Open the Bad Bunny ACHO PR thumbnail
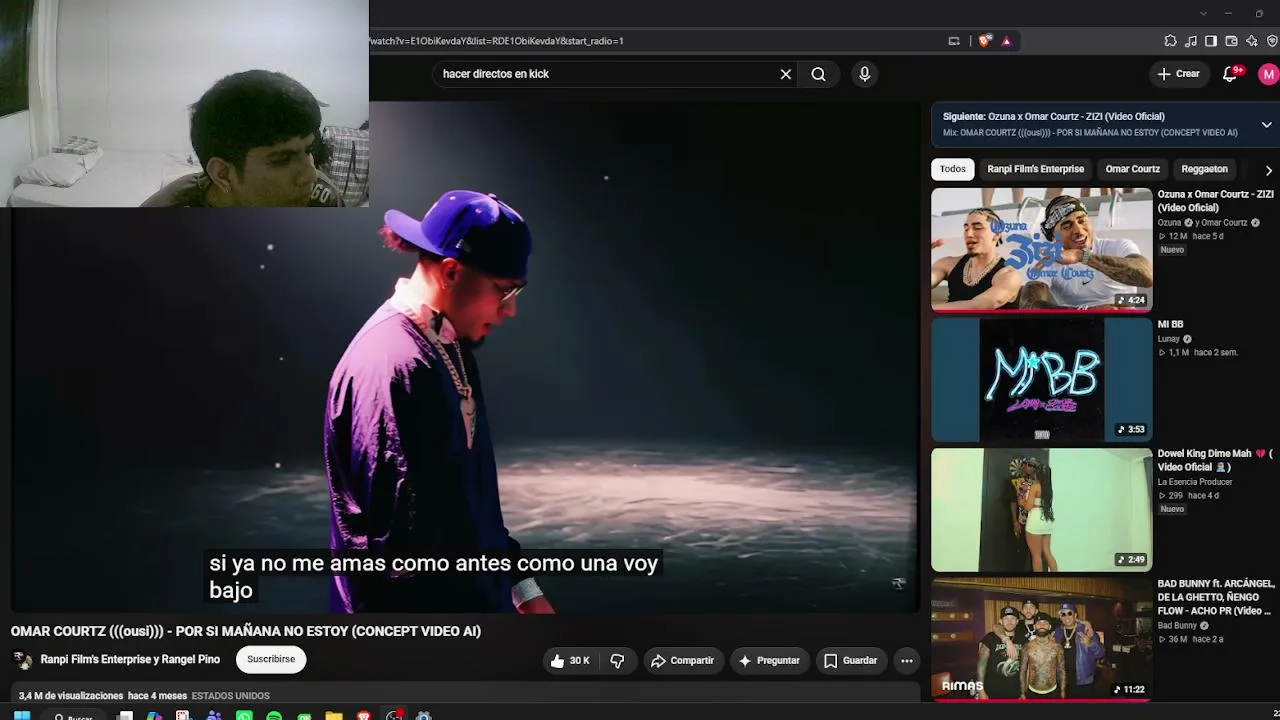 (1041, 638)
